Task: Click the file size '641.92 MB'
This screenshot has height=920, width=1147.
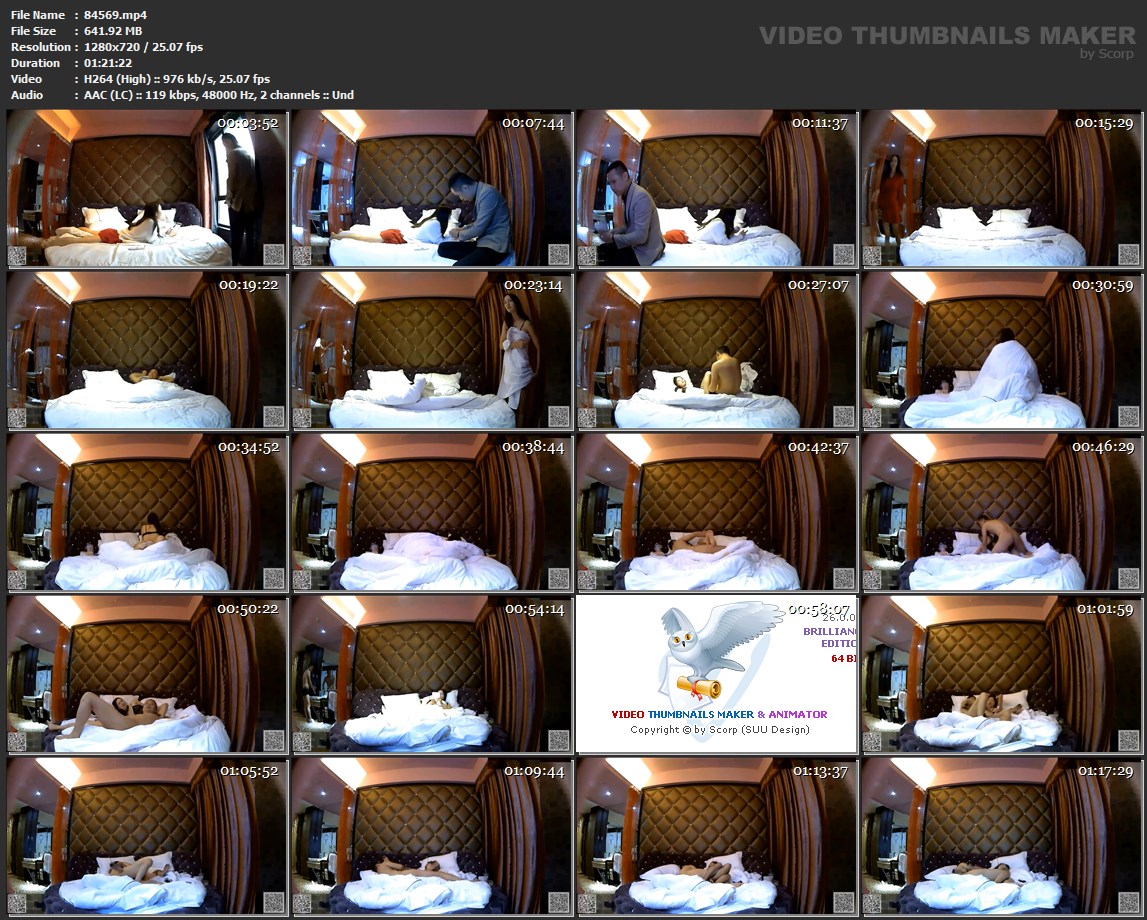Action: pos(113,31)
